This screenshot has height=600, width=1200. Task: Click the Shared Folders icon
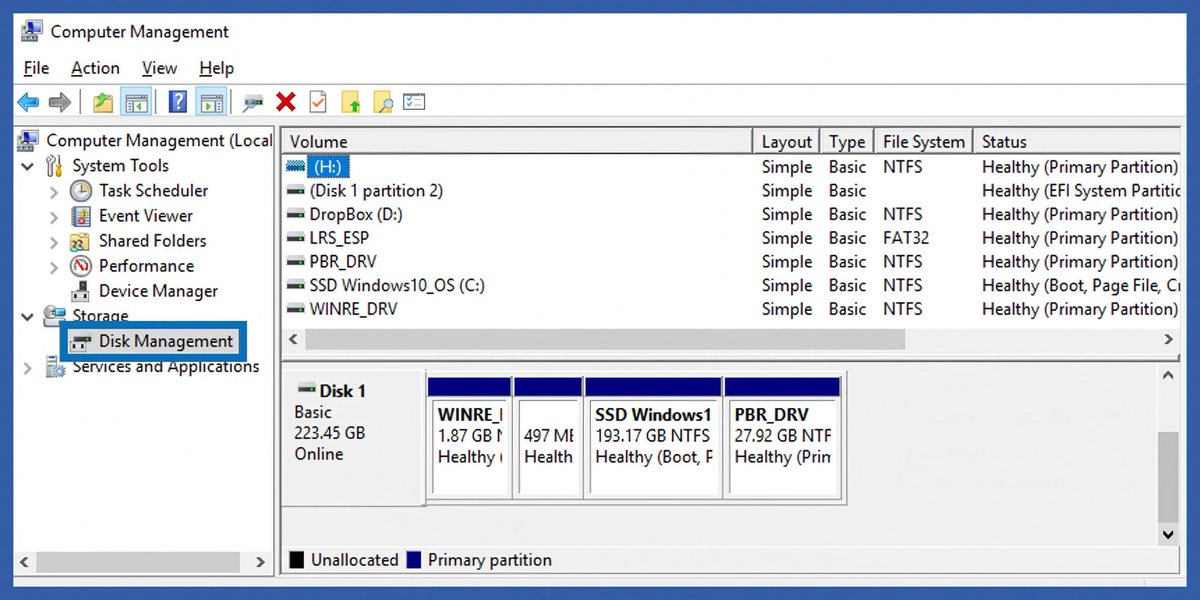(81, 241)
